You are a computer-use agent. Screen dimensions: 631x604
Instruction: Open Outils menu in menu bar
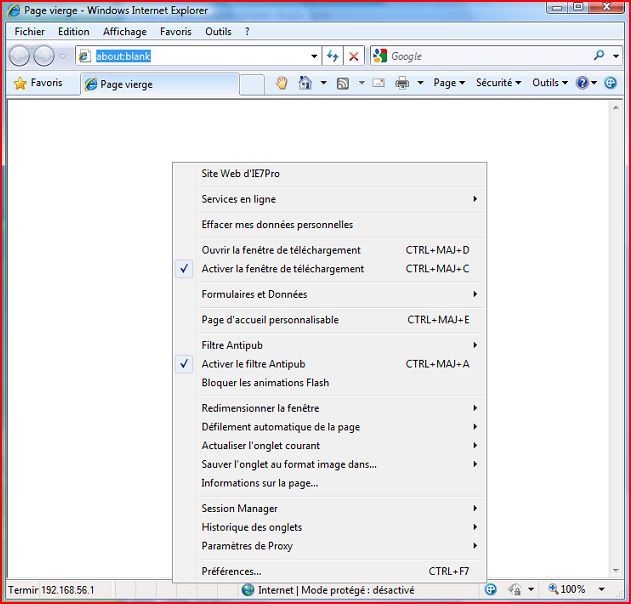(x=218, y=31)
